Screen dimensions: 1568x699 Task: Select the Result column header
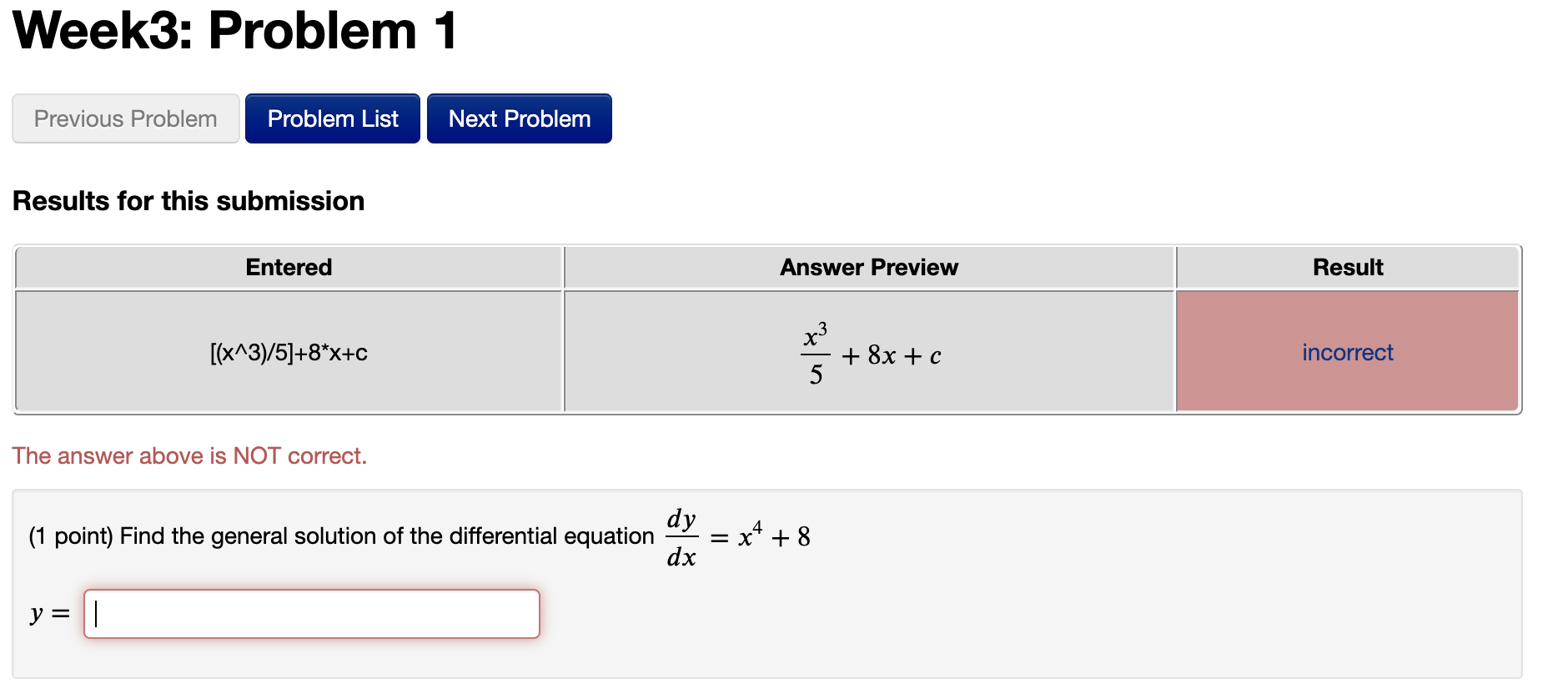click(x=1346, y=267)
